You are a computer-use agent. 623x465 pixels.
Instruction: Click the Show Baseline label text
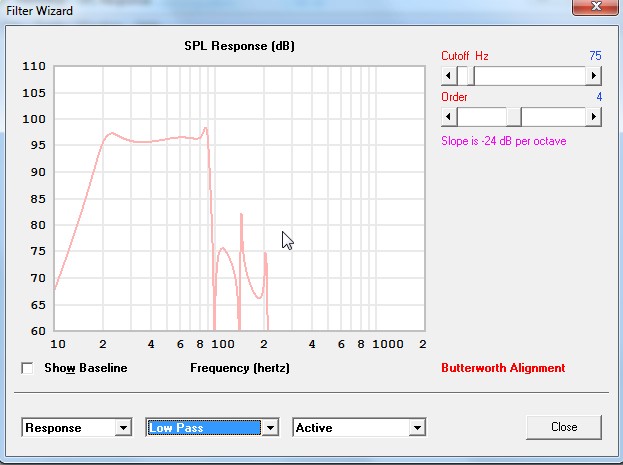86,368
